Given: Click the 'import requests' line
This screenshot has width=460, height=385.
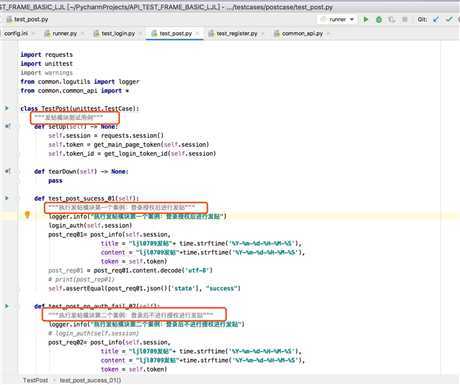Looking at the screenshot, I should click(46, 54).
